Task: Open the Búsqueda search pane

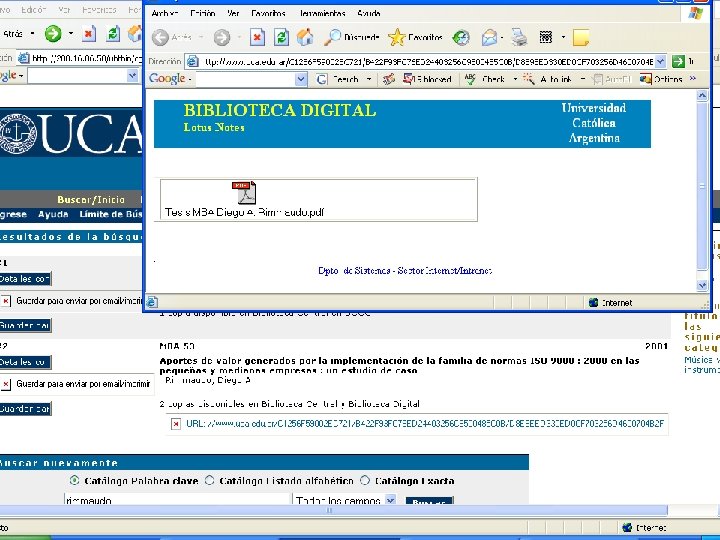Action: pyautogui.click(x=352, y=37)
